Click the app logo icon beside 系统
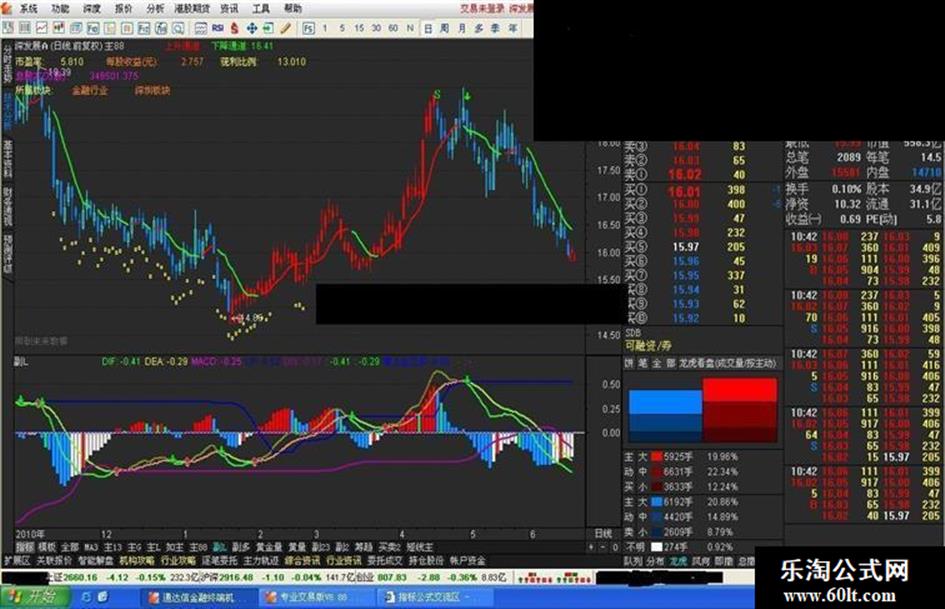The image size is (945, 609). (7, 8)
